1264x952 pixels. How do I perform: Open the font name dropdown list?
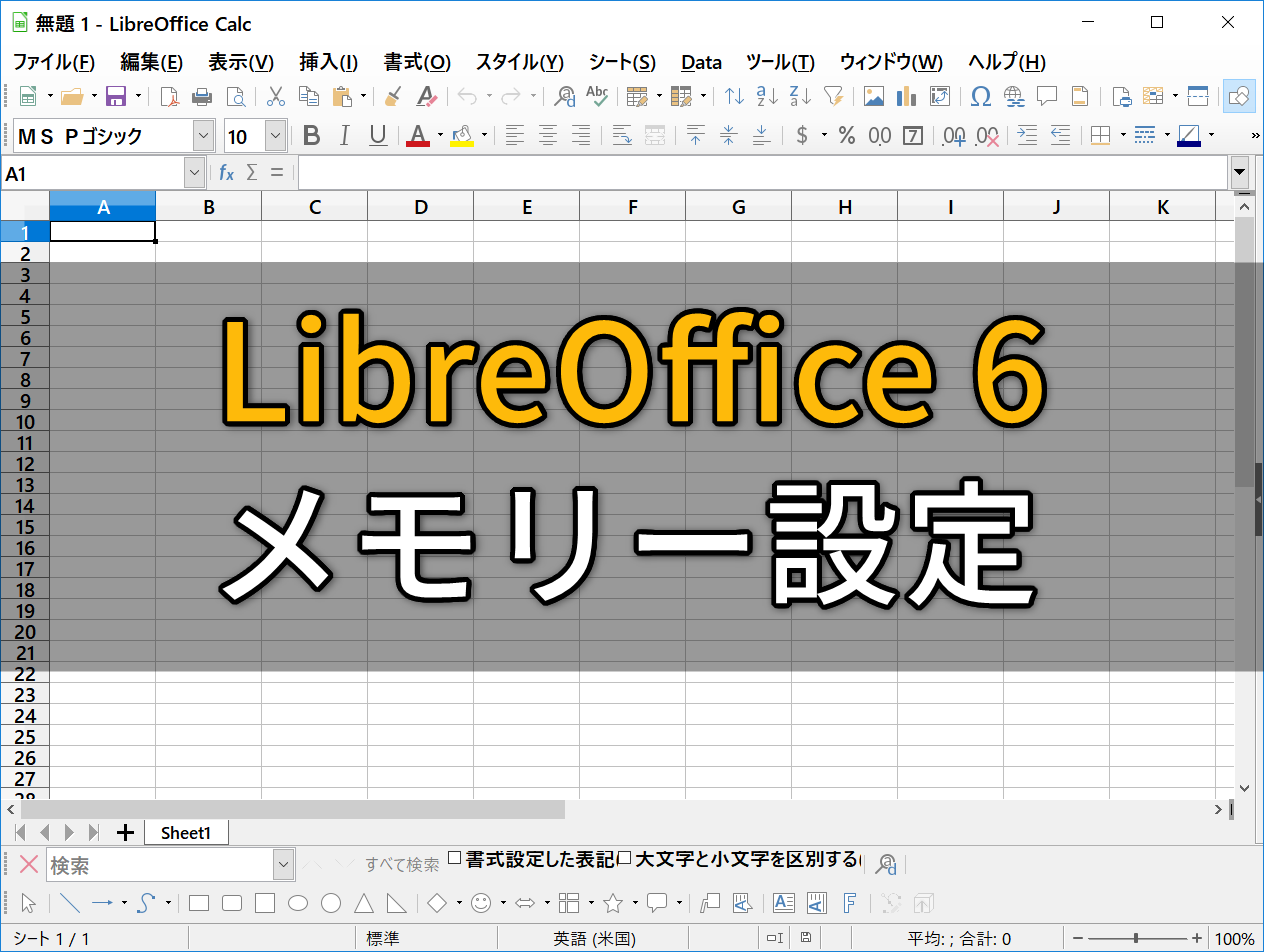pos(203,136)
